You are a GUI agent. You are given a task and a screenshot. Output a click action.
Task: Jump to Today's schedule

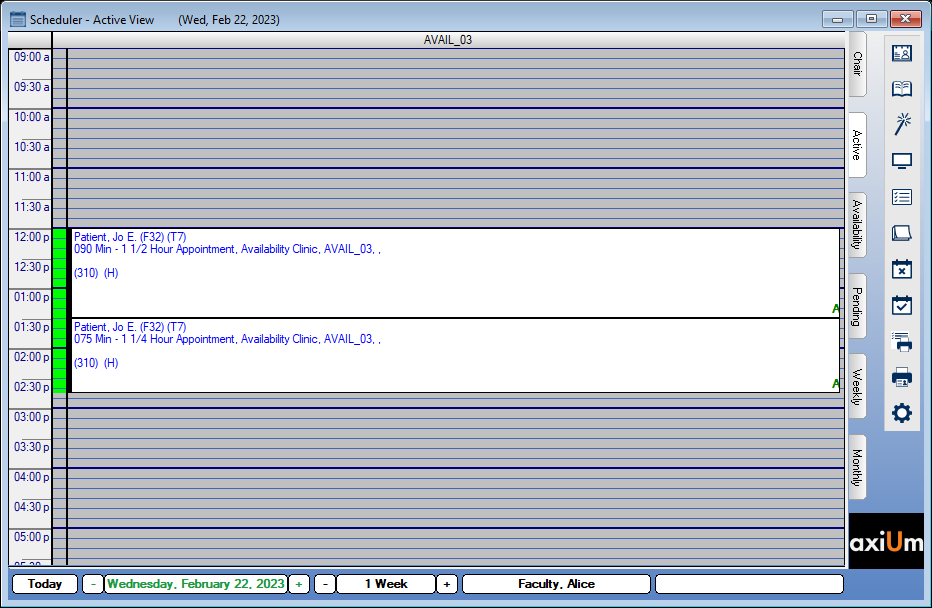point(44,584)
